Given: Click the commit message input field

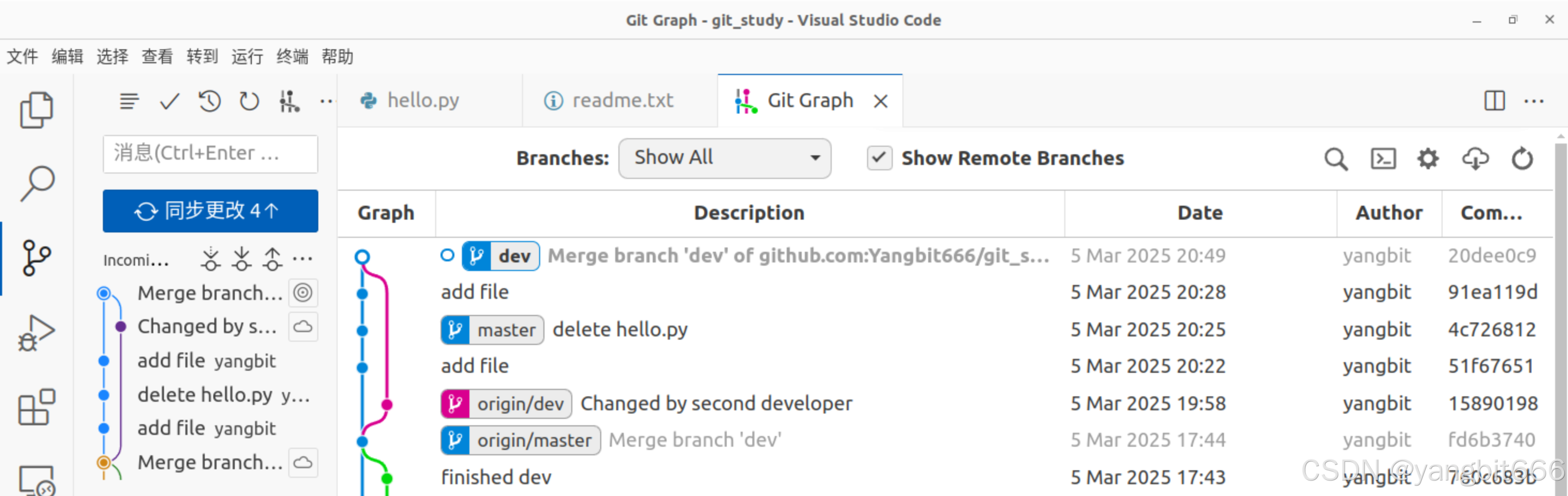Looking at the screenshot, I should coord(210,154).
